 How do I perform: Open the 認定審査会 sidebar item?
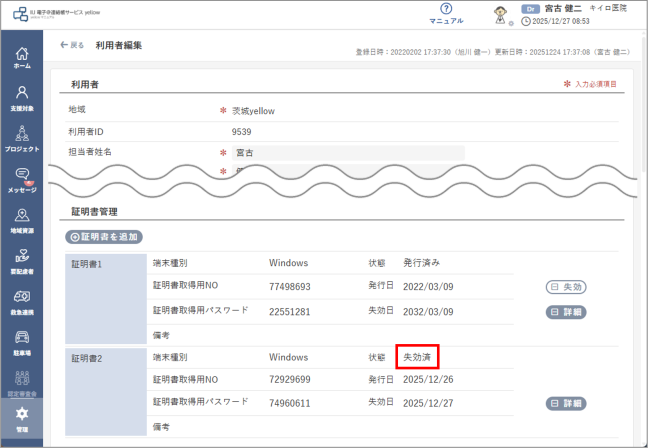(21, 382)
